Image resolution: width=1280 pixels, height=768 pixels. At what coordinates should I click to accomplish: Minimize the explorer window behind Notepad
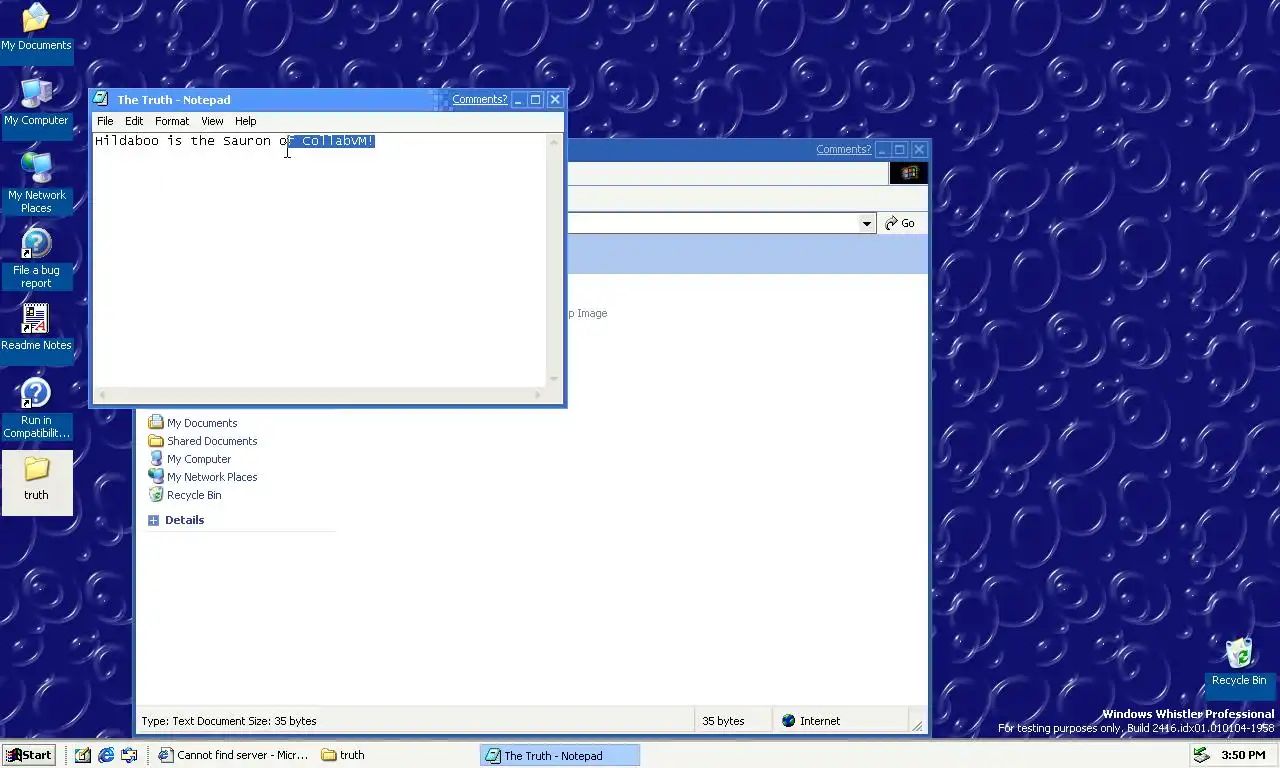click(880, 149)
